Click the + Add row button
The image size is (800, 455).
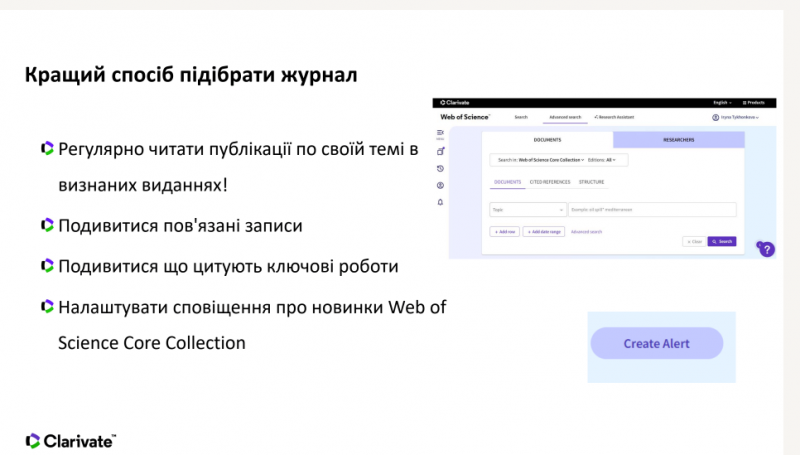click(505, 232)
